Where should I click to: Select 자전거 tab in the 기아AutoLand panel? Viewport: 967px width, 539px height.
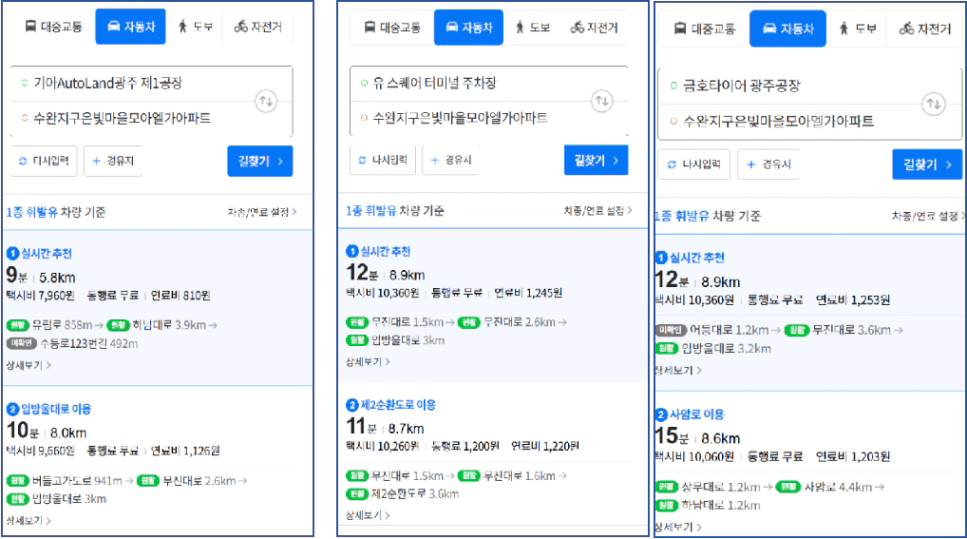tap(258, 27)
